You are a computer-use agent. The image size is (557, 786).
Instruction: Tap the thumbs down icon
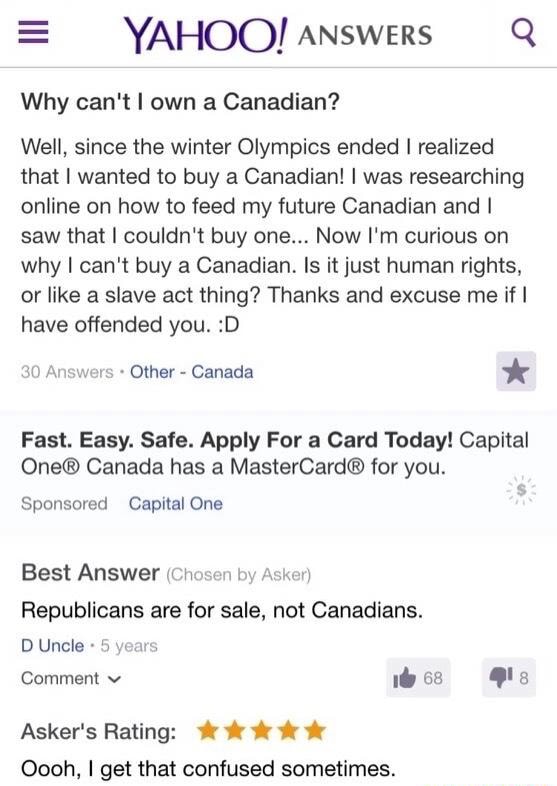[501, 678]
